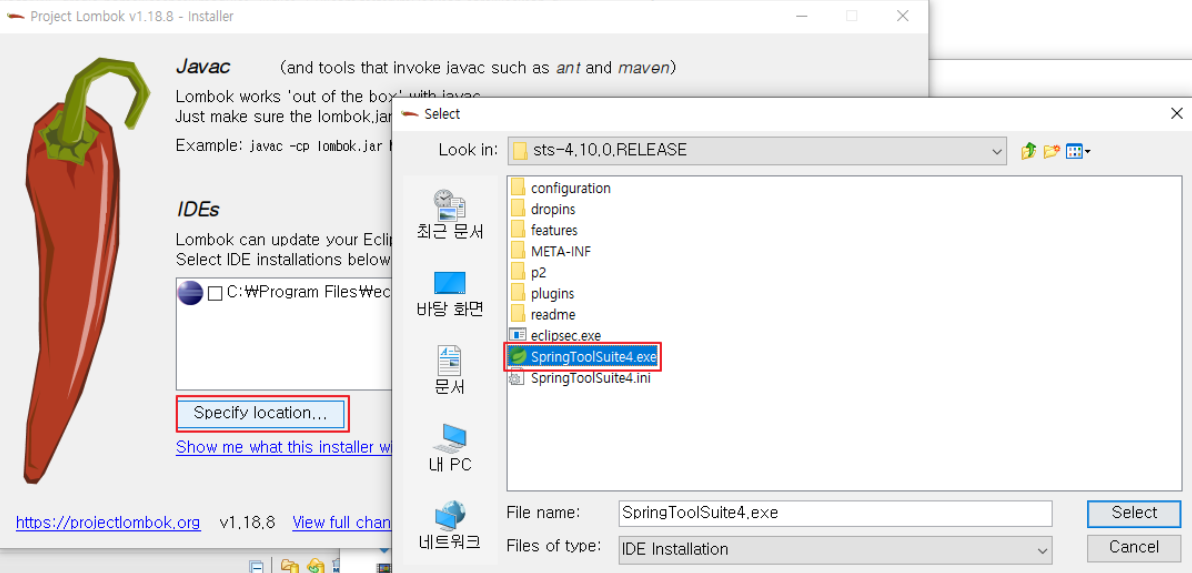Open the Look in dropdown
Image resolution: width=1192 pixels, height=573 pixels.
(758, 150)
